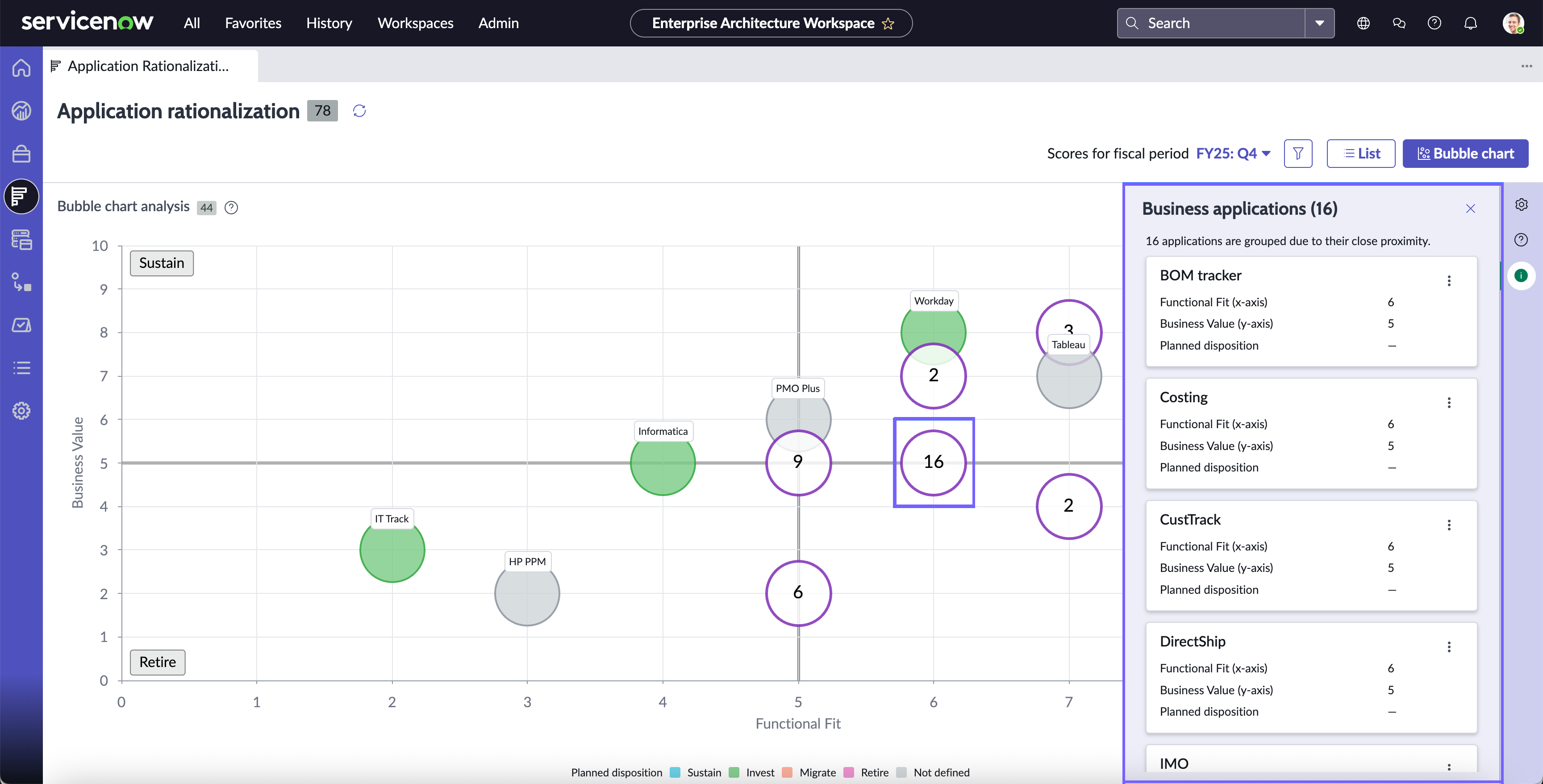Viewport: 1543px width, 784px height.
Task: Open the help question mark in header
Action: (1435, 23)
